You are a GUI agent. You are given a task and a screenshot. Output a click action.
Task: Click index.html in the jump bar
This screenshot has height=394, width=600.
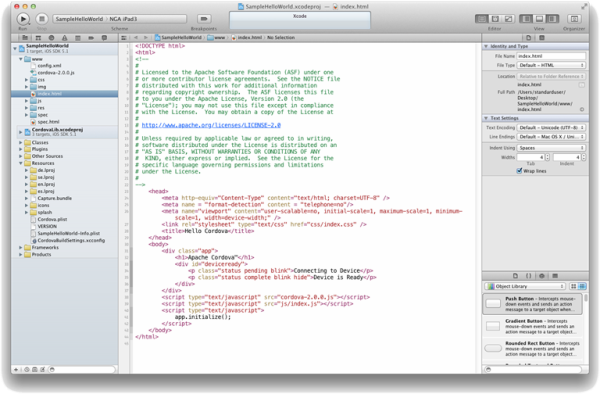point(247,37)
